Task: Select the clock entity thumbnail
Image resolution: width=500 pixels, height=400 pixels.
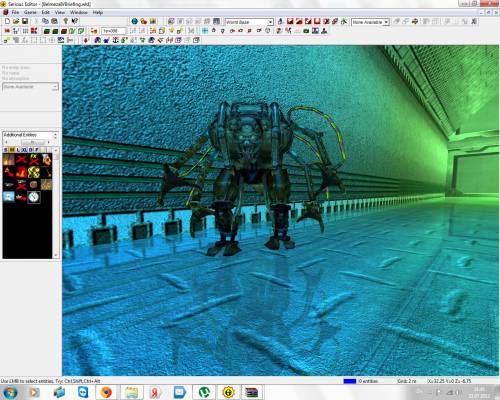Action: [34, 197]
